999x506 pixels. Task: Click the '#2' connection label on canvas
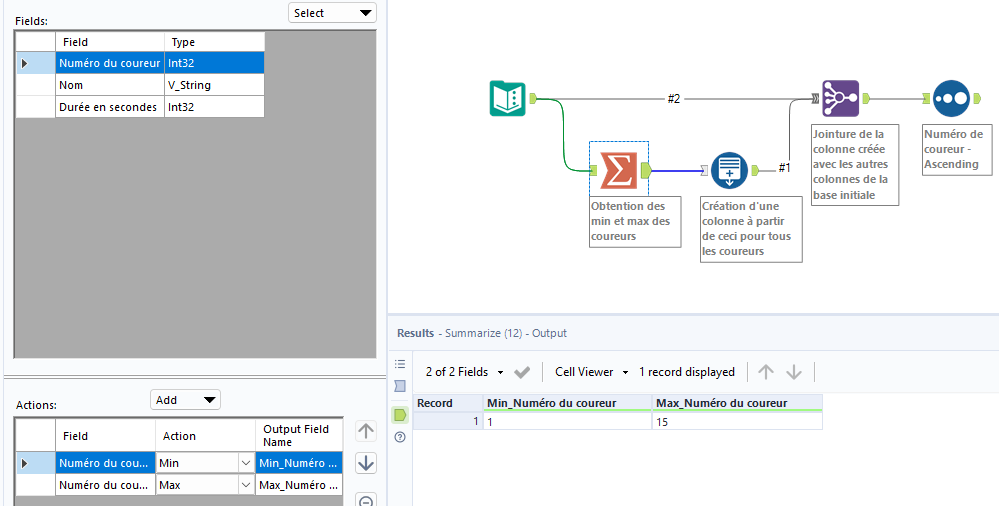tap(674, 99)
